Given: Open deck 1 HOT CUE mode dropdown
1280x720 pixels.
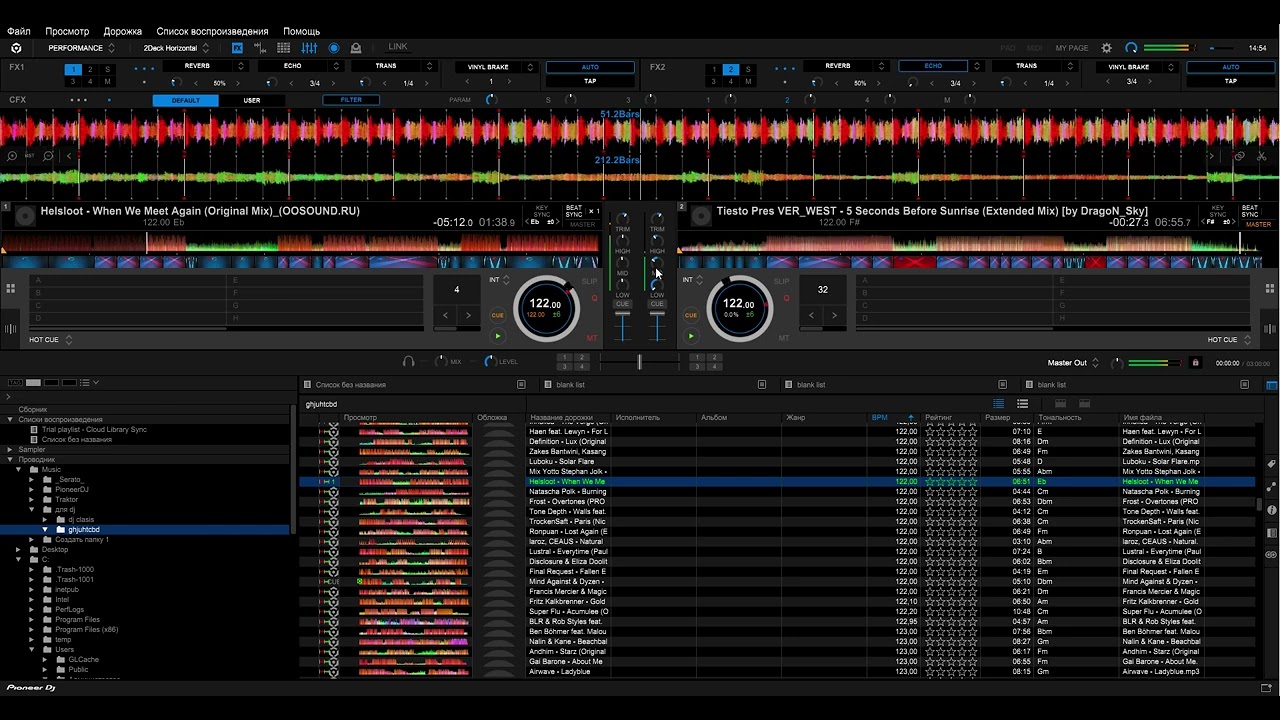Looking at the screenshot, I should click(50, 340).
